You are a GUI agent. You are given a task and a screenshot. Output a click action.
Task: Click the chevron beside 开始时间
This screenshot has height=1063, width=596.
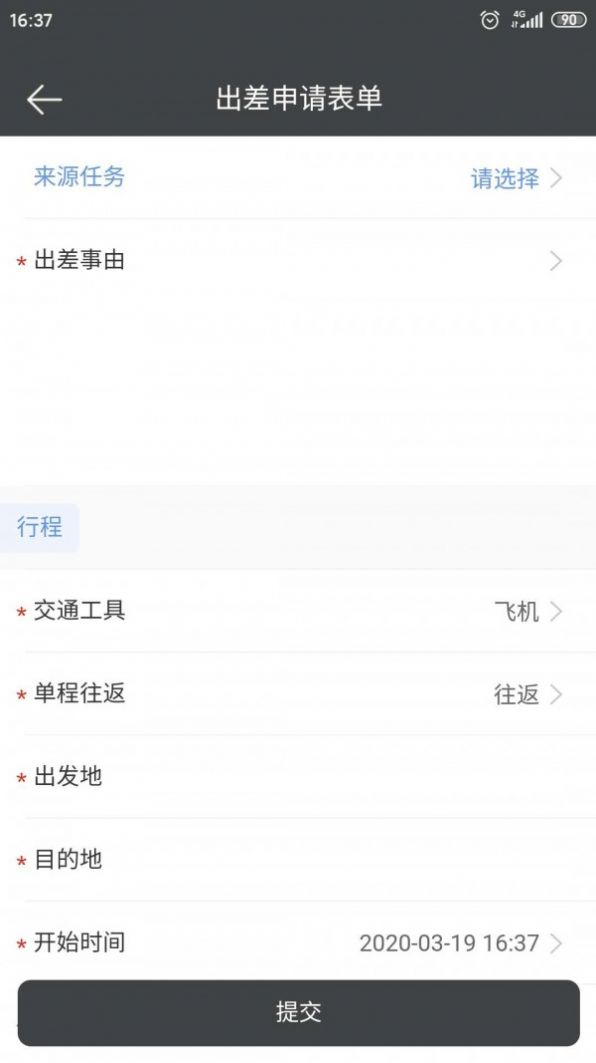(x=557, y=941)
